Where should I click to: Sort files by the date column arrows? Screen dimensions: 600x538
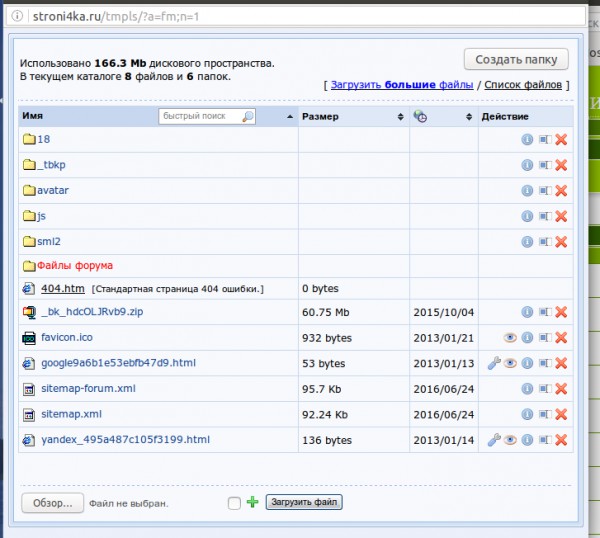click(x=469, y=117)
